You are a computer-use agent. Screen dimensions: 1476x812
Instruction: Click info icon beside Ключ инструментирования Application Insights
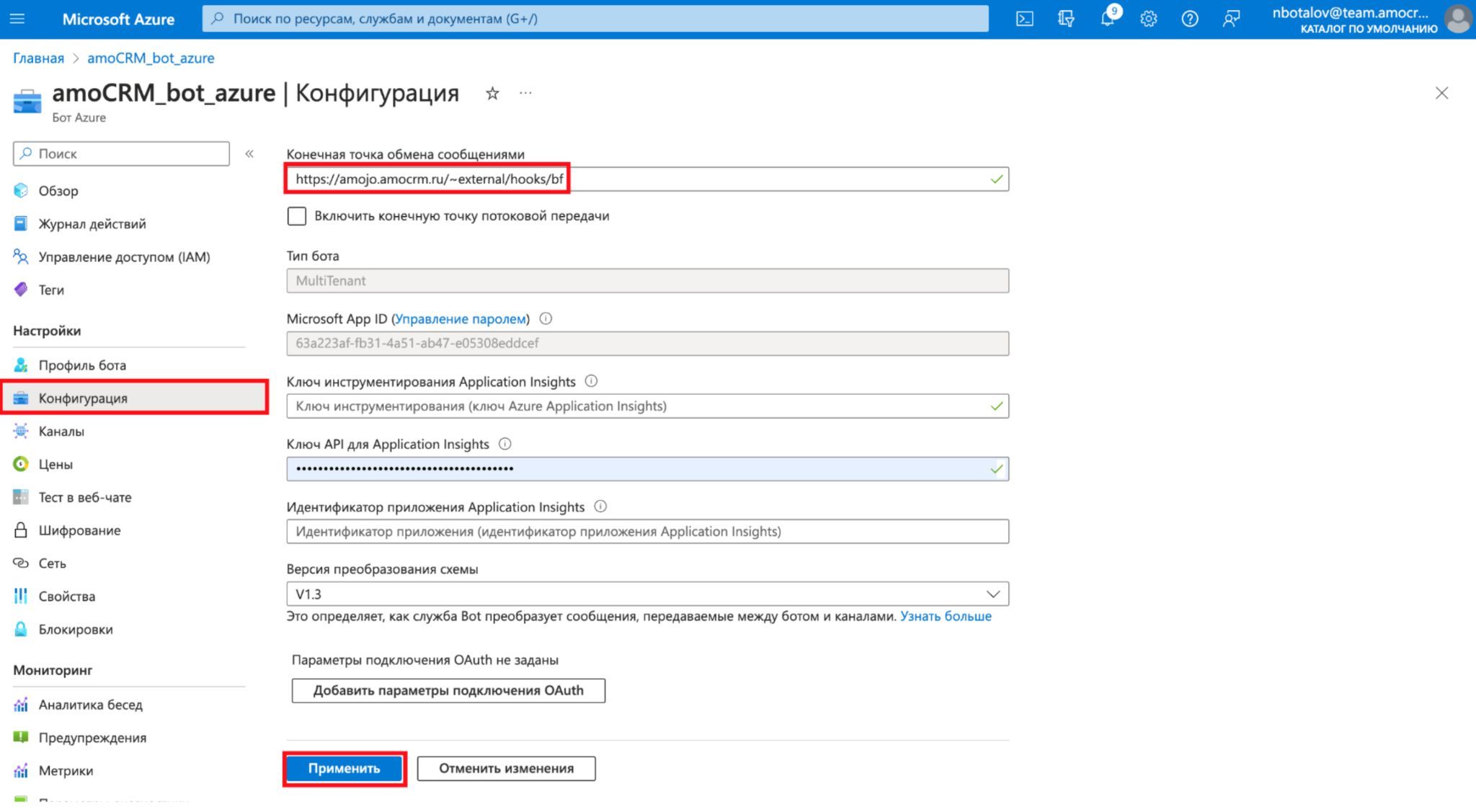tap(591, 381)
